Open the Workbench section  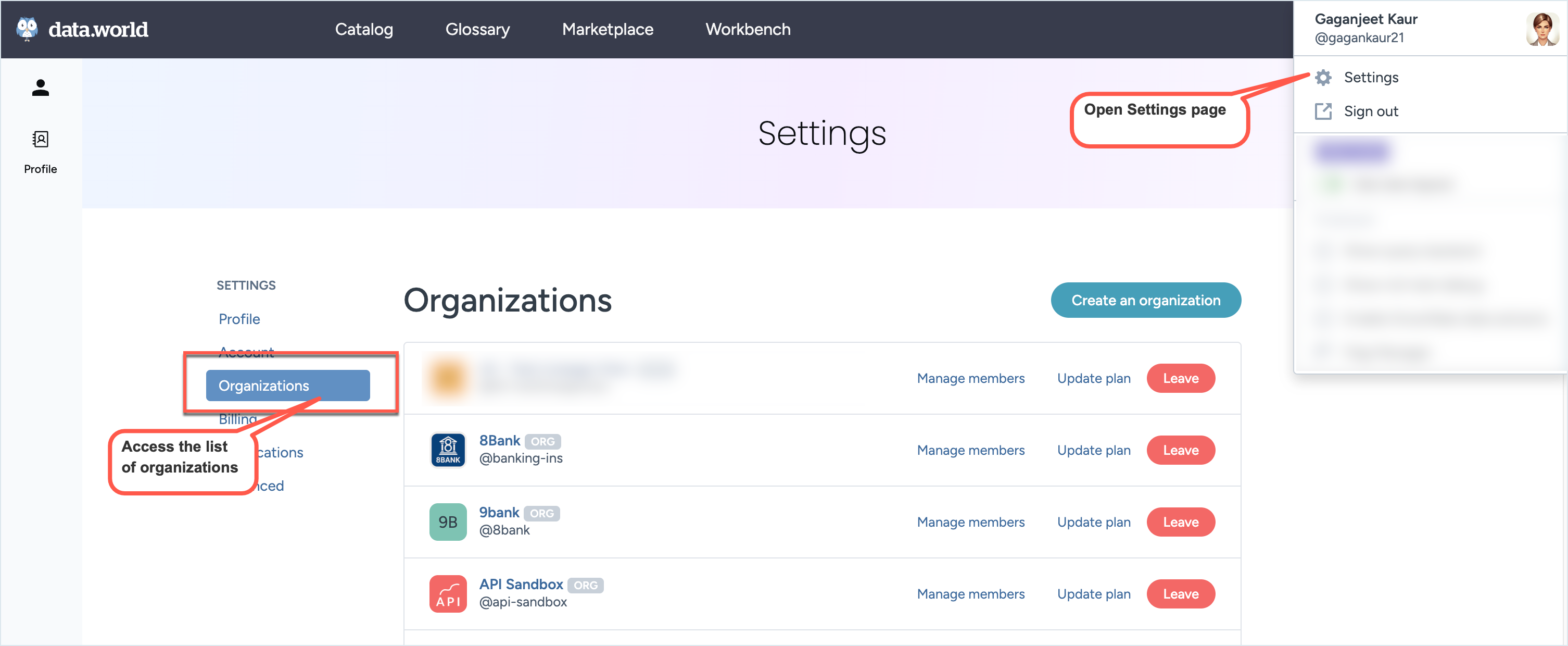click(x=748, y=29)
